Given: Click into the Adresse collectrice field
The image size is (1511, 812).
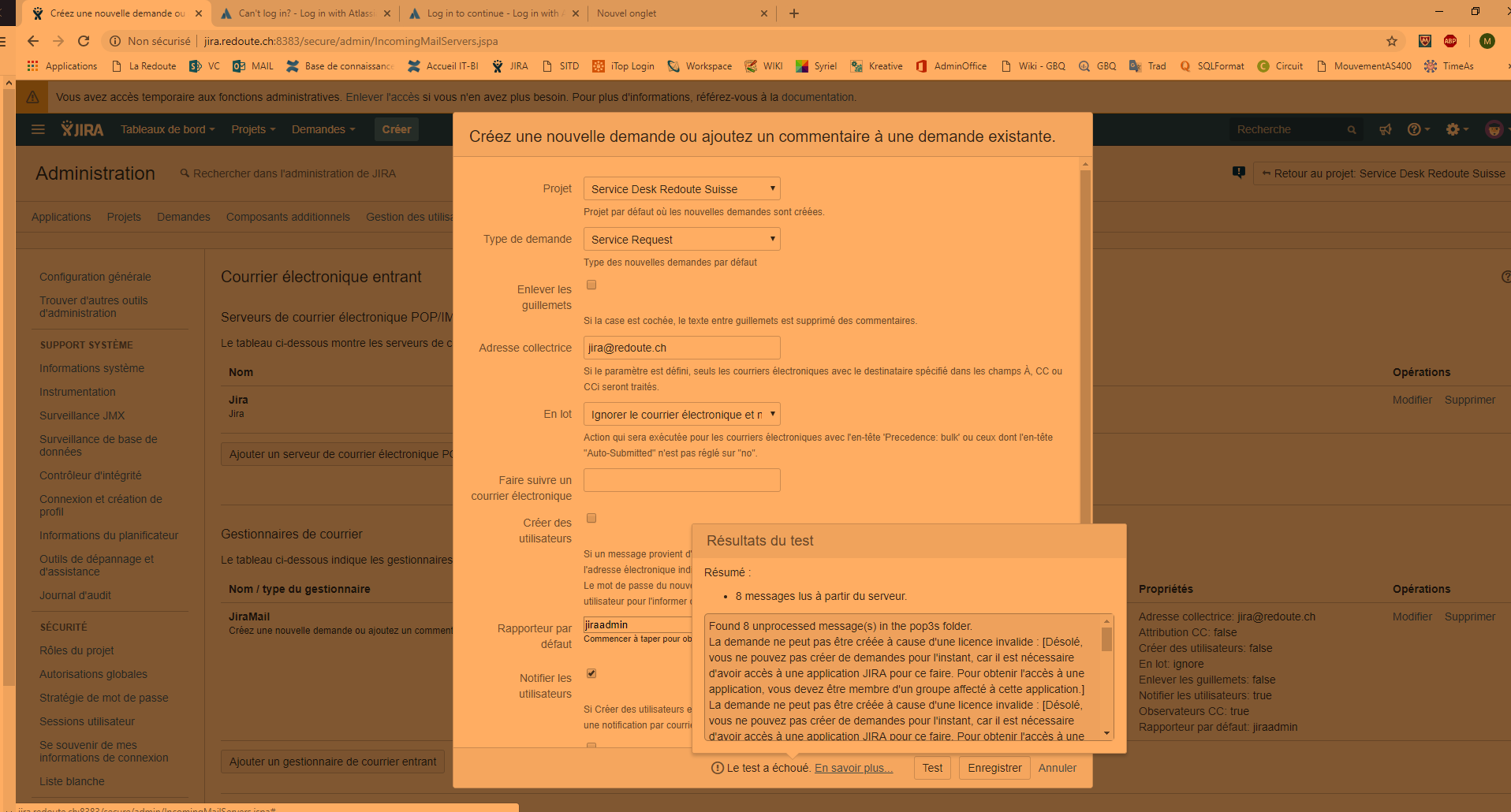Looking at the screenshot, I should (x=682, y=348).
